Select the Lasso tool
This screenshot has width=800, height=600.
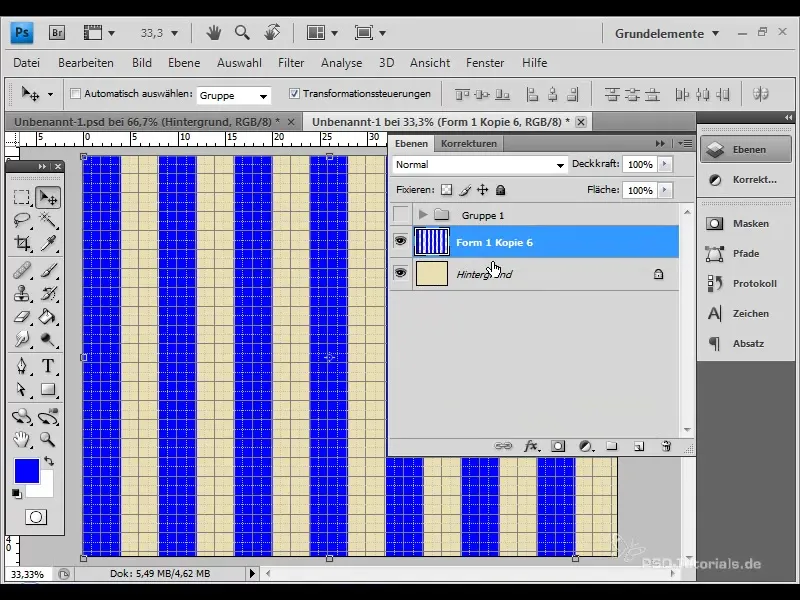pos(21,220)
